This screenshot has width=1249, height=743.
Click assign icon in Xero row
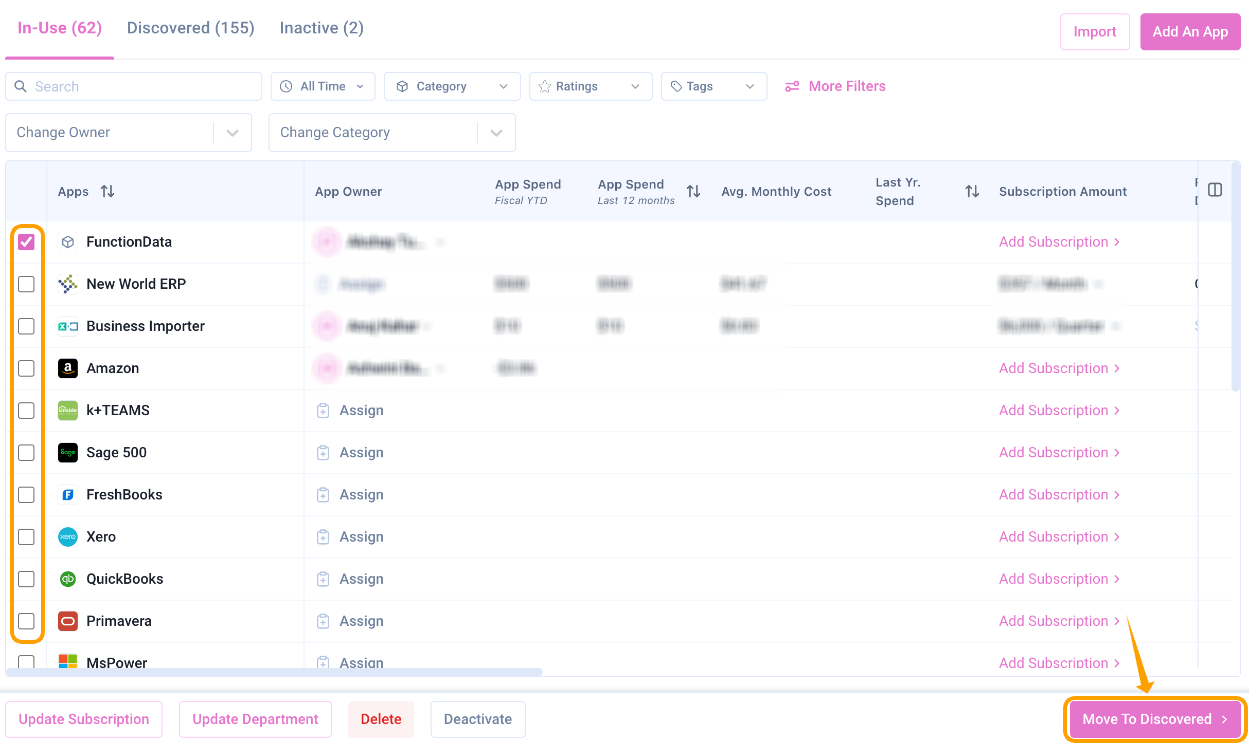[323, 536]
